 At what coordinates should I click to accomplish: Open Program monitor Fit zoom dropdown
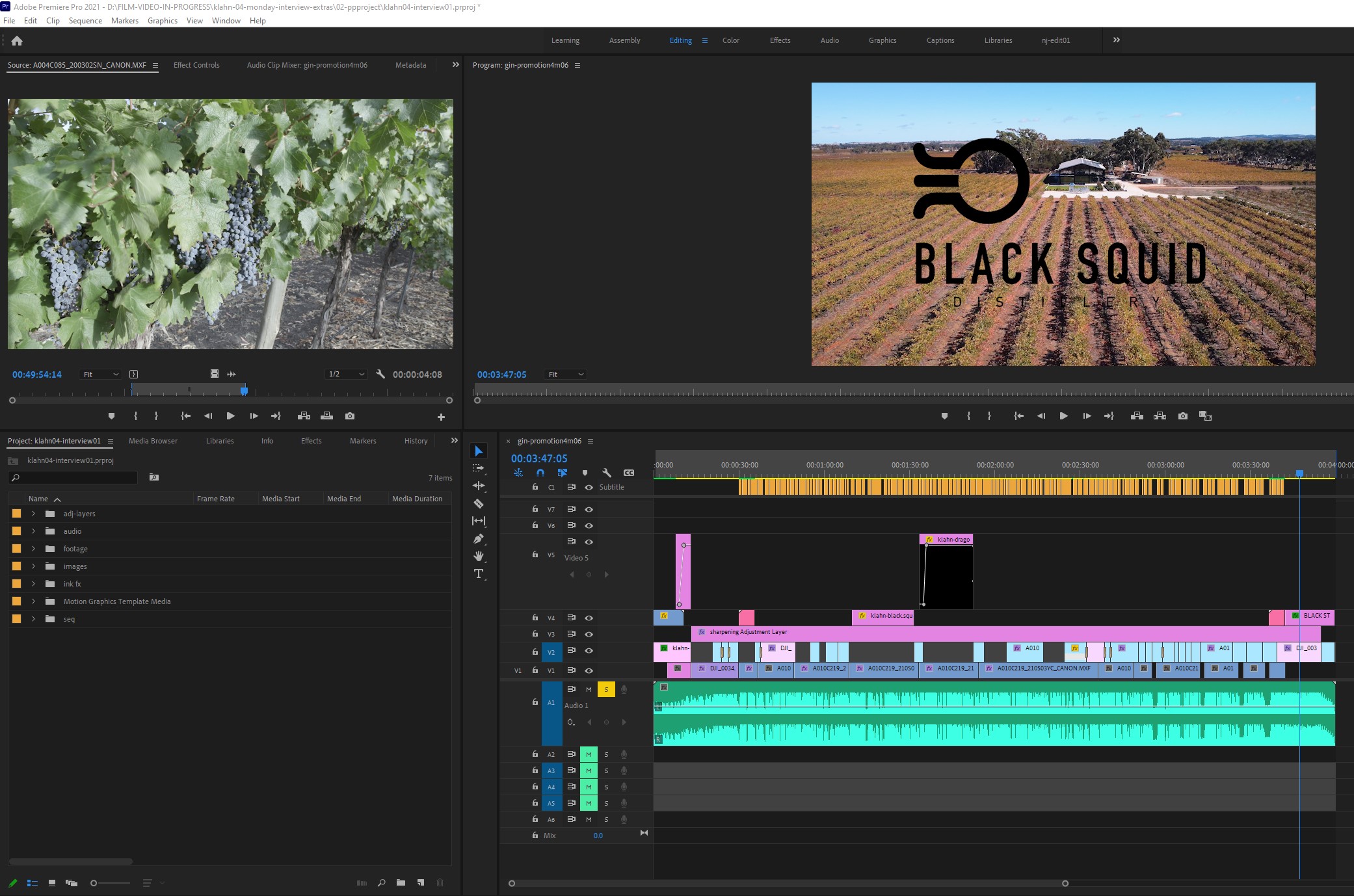coord(565,374)
